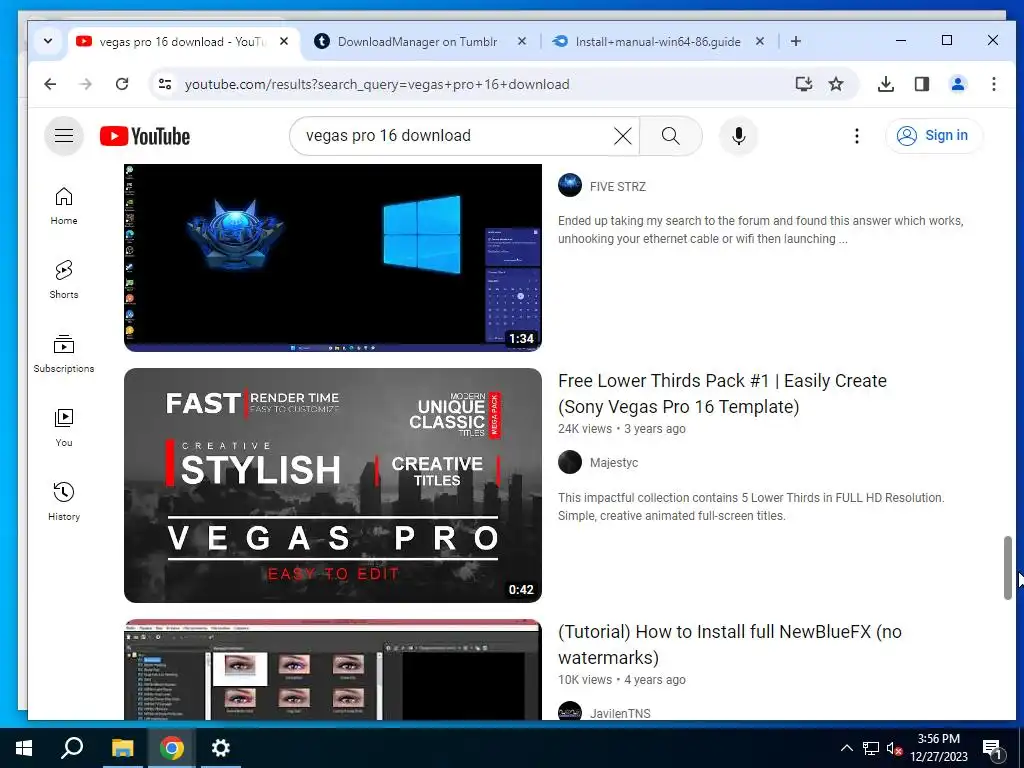This screenshot has height=768, width=1024.
Task: Click FIVE STRZ channel avatar
Action: pyautogui.click(x=570, y=185)
